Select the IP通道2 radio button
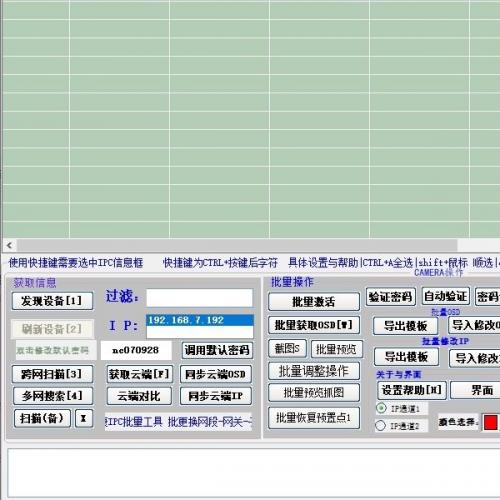This screenshot has height=500, width=500. click(x=380, y=425)
